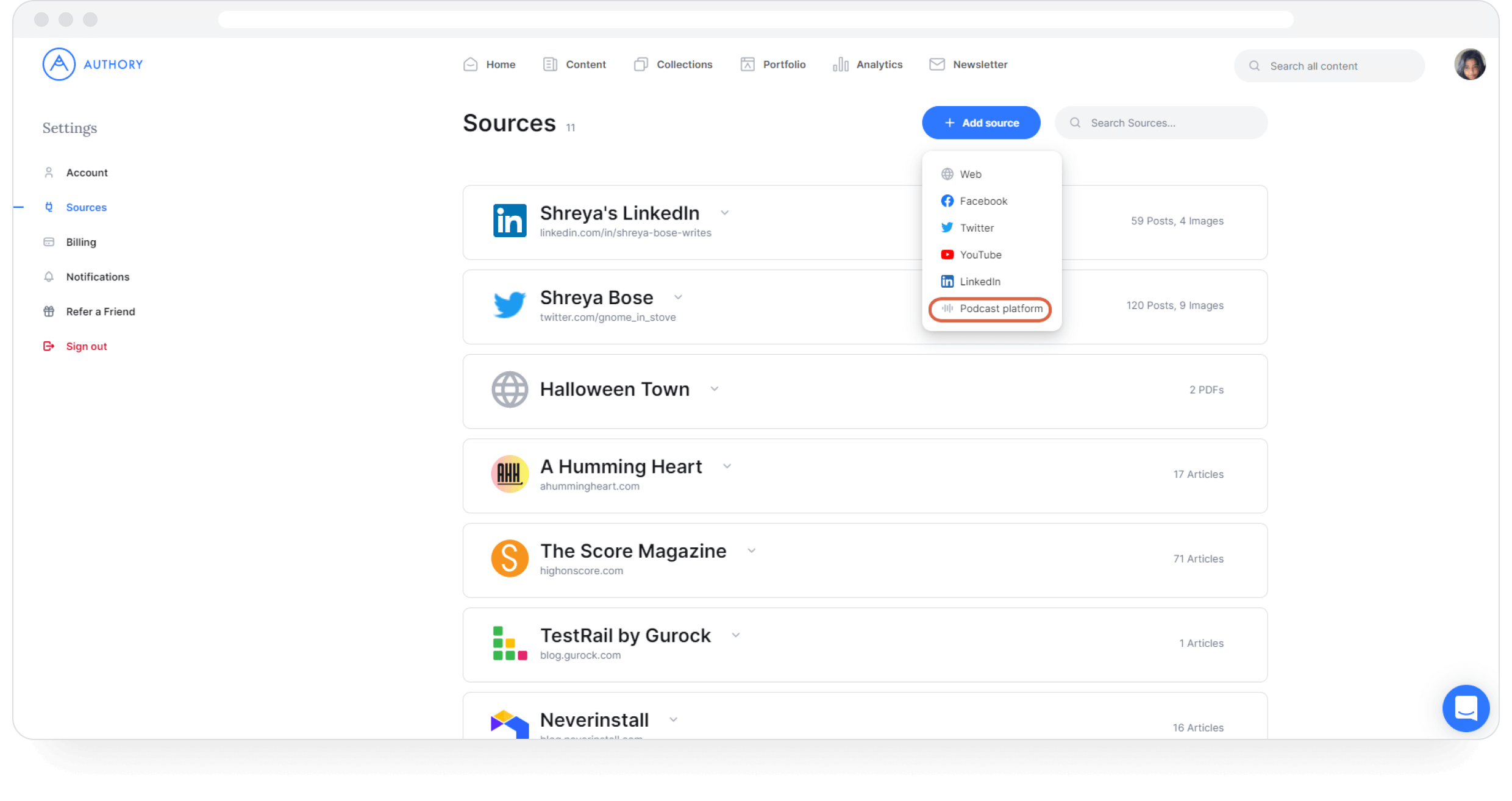The width and height of the screenshot is (1512, 801).
Task: Click the Twitter bird on Shreya Bose
Action: (x=510, y=305)
